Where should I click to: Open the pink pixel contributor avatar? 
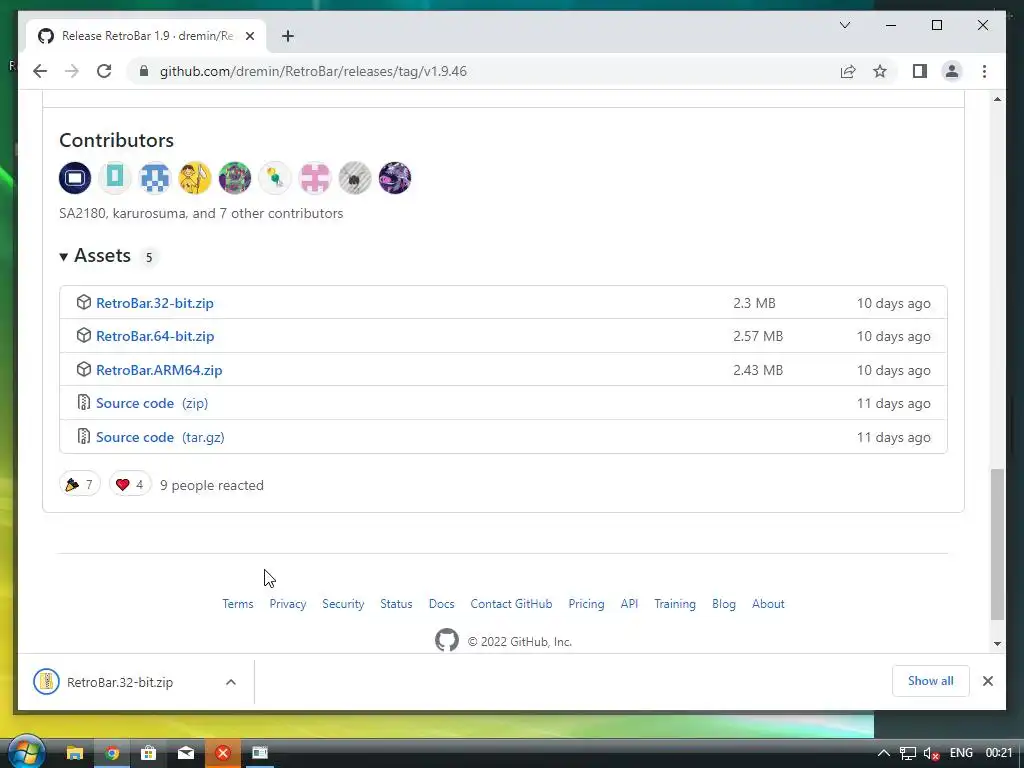[315, 178]
